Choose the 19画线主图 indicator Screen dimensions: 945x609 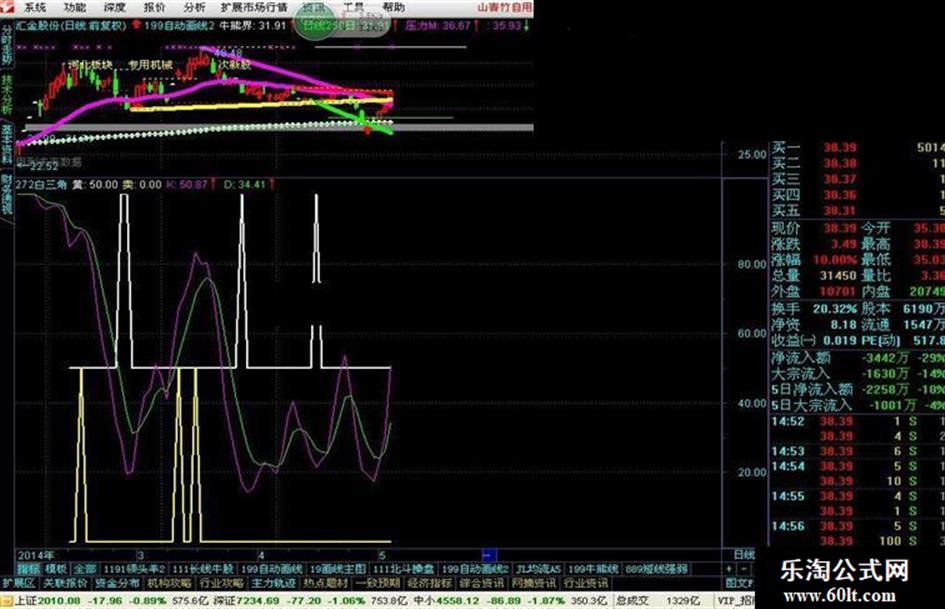(x=338, y=569)
